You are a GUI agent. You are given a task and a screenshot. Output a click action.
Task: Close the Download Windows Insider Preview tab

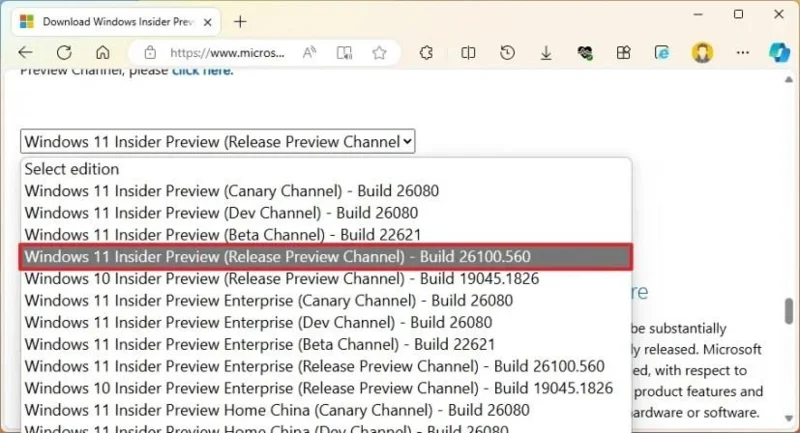(x=208, y=22)
